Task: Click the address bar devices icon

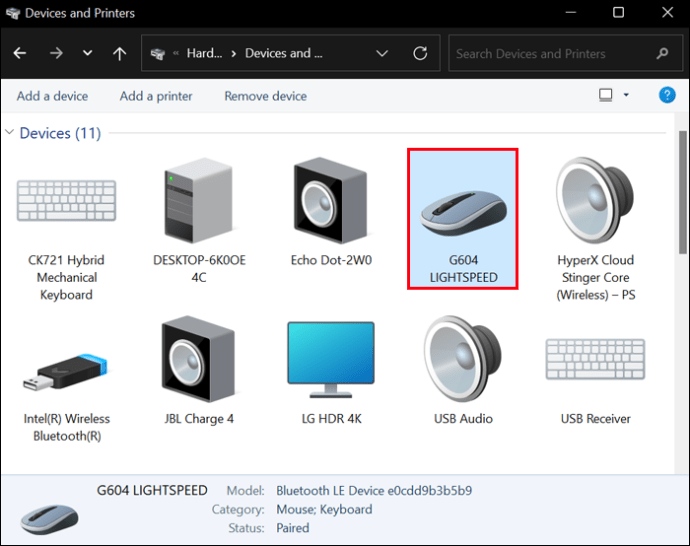Action: [x=158, y=54]
